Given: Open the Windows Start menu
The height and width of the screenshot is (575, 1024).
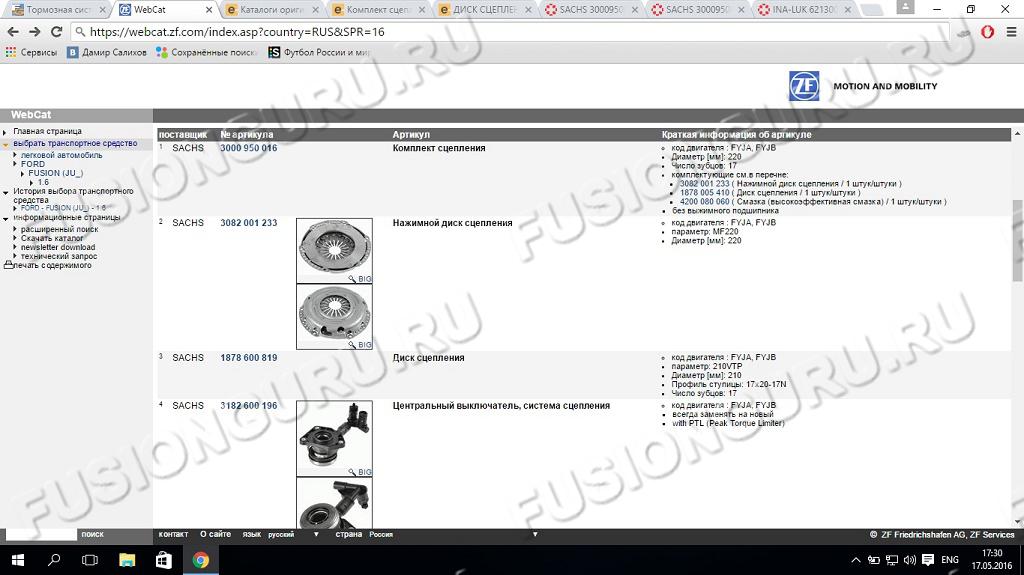Looking at the screenshot, I should coord(18,560).
